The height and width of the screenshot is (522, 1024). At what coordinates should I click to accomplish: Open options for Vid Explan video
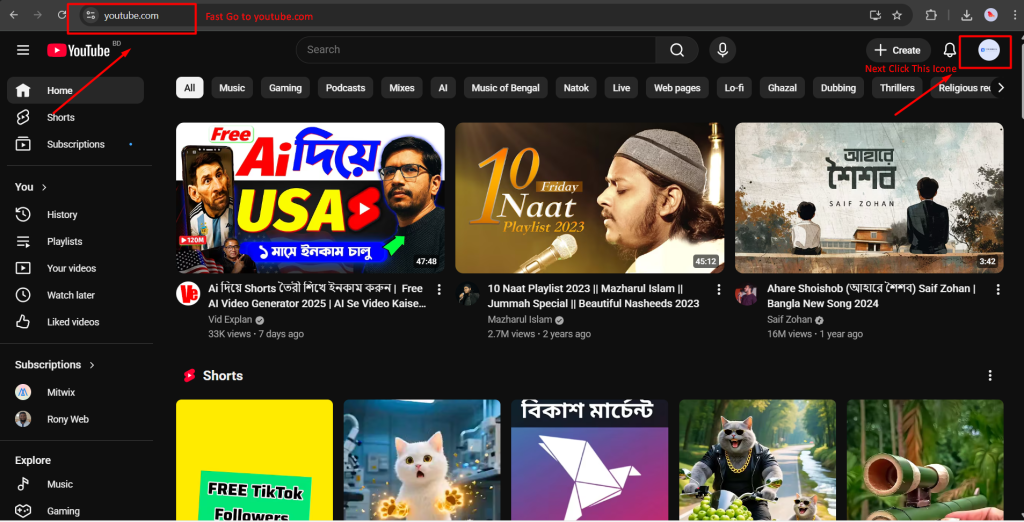pos(439,289)
